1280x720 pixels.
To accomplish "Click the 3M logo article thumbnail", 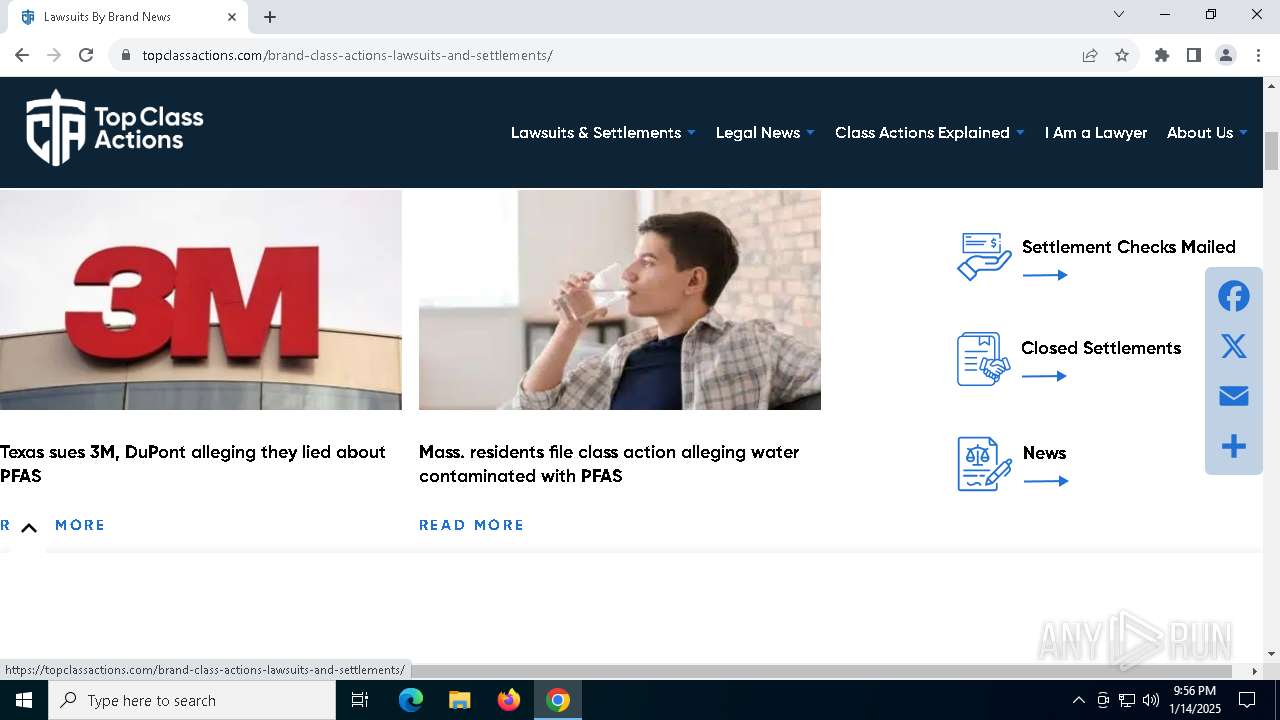I will point(200,300).
